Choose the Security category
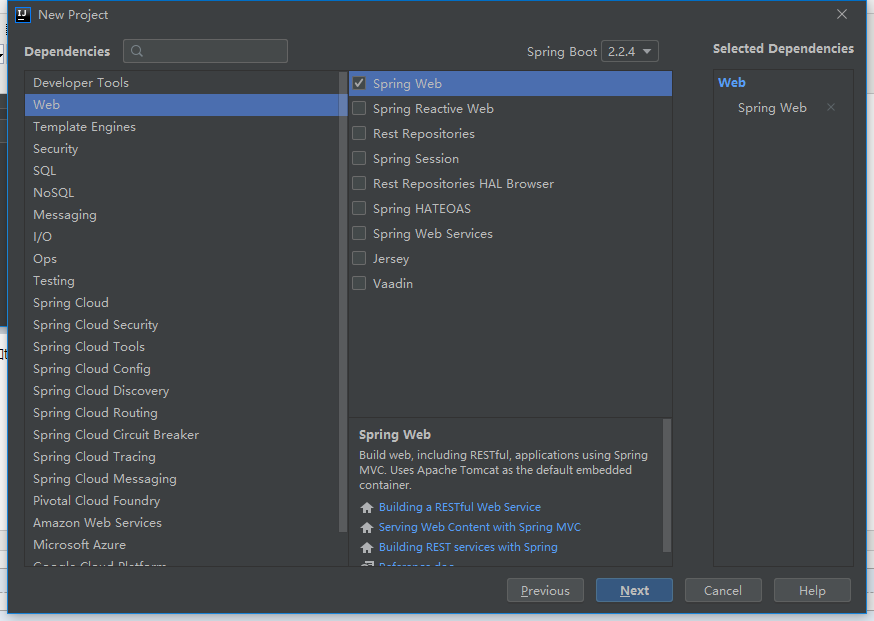 [55, 149]
